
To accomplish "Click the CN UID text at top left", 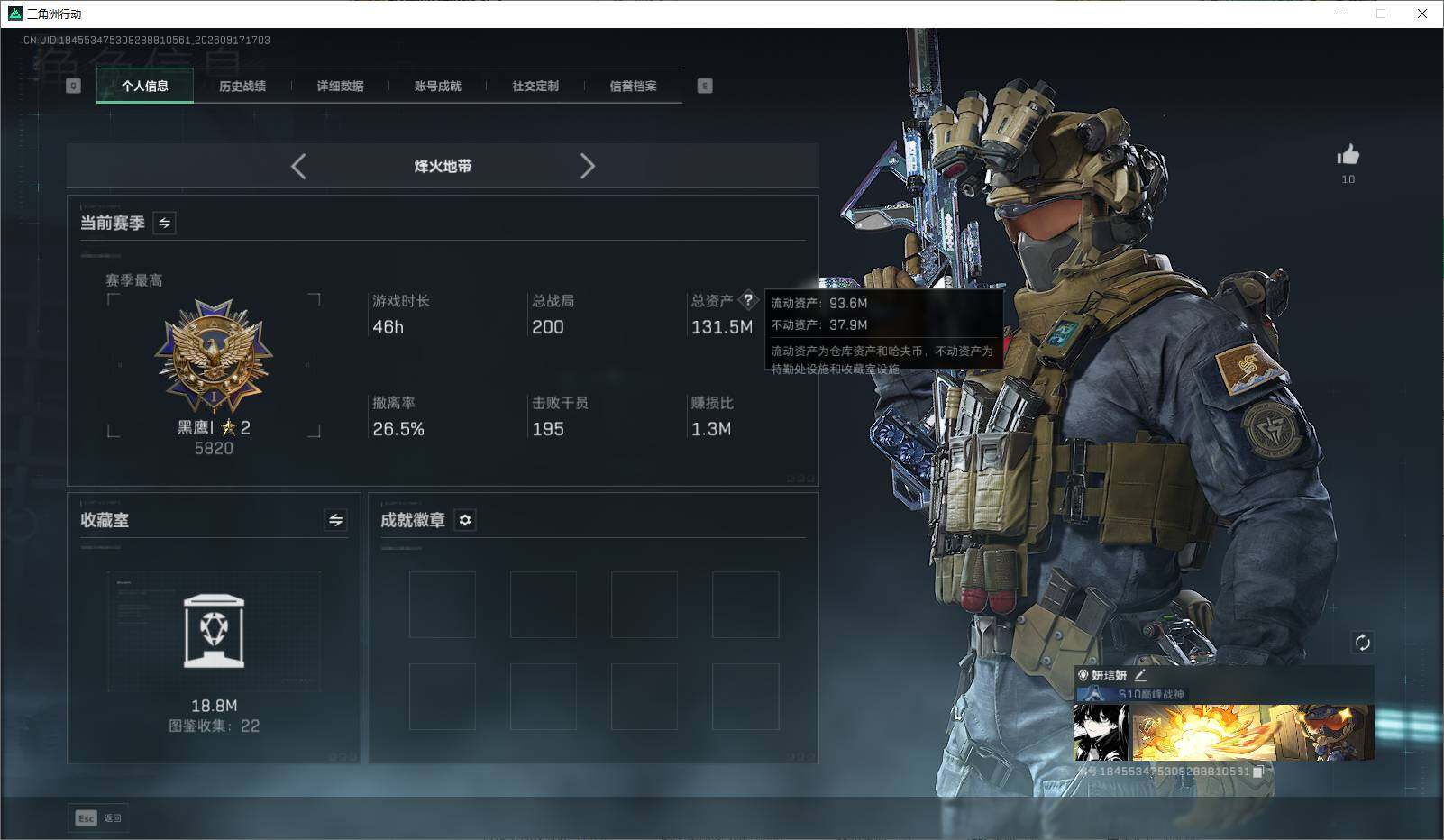I will (x=147, y=40).
